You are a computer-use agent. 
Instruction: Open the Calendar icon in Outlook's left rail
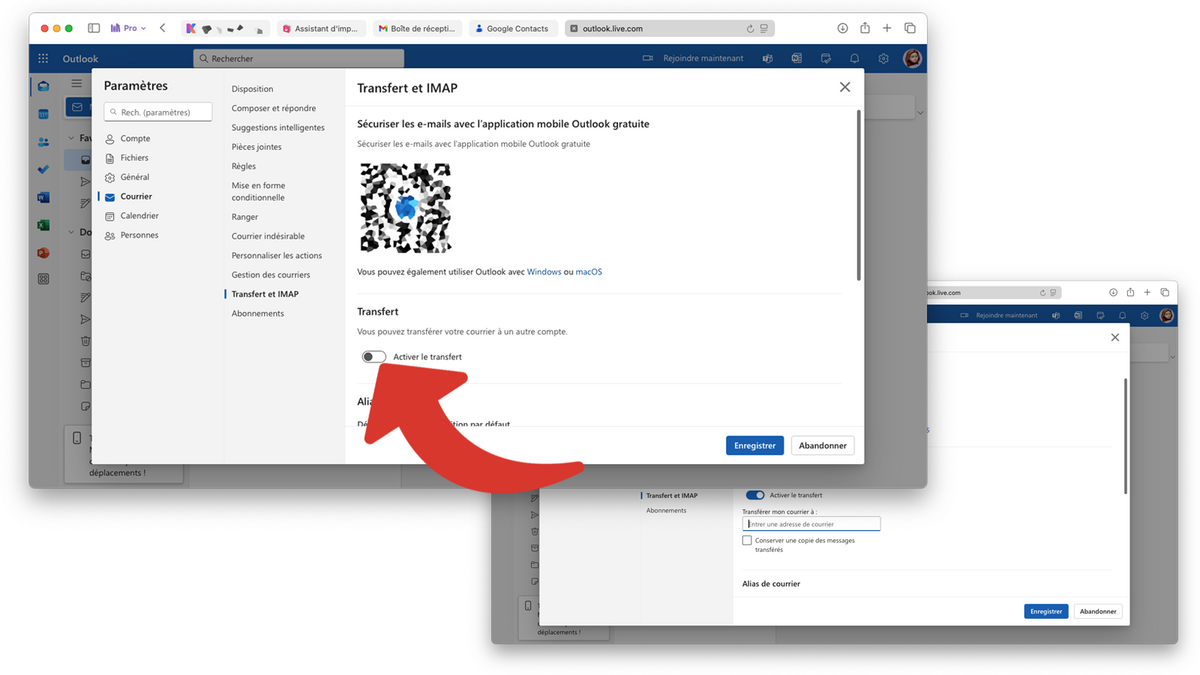click(43, 114)
